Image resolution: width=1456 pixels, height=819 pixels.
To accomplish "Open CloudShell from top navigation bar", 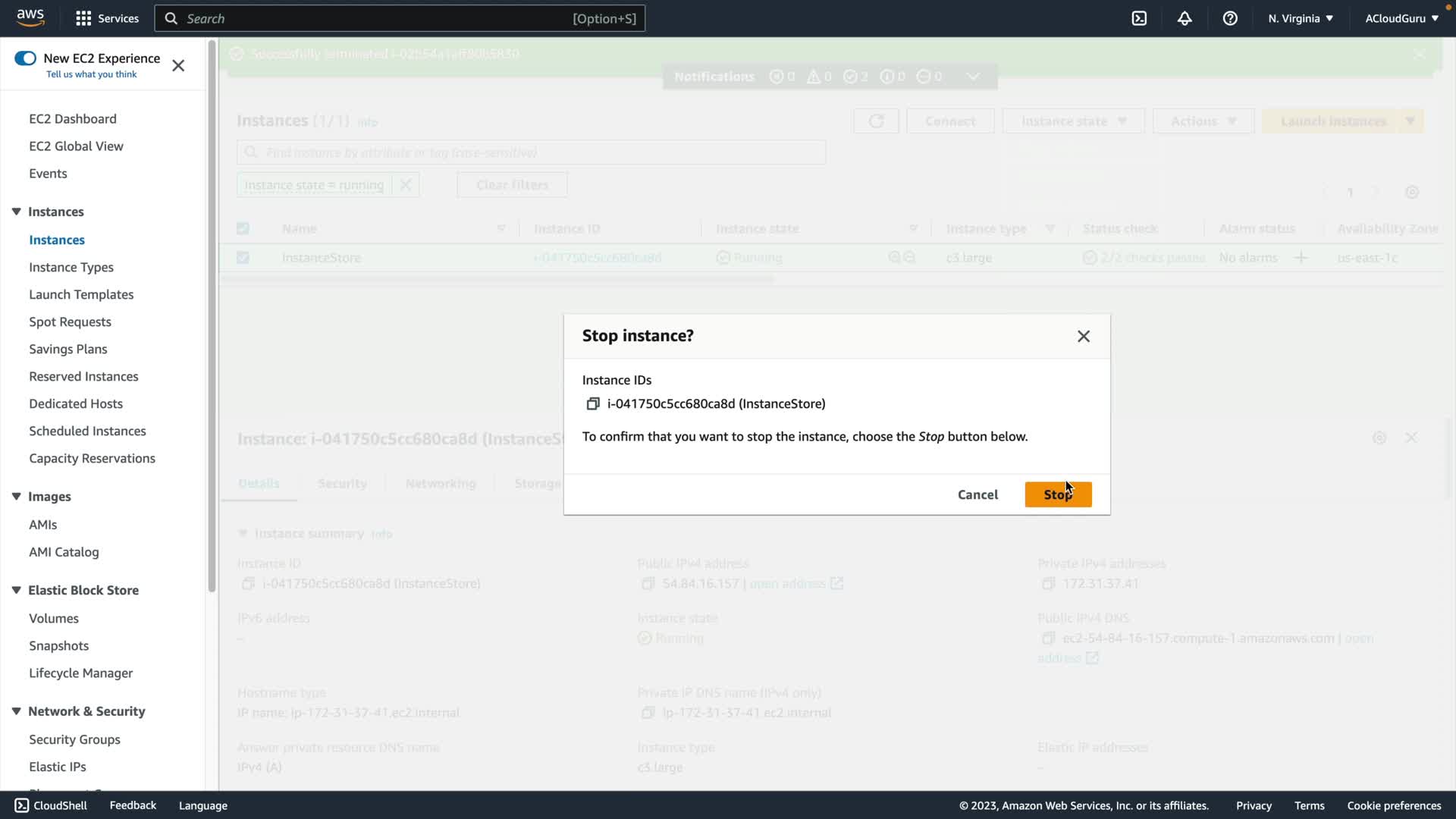I will (1139, 18).
